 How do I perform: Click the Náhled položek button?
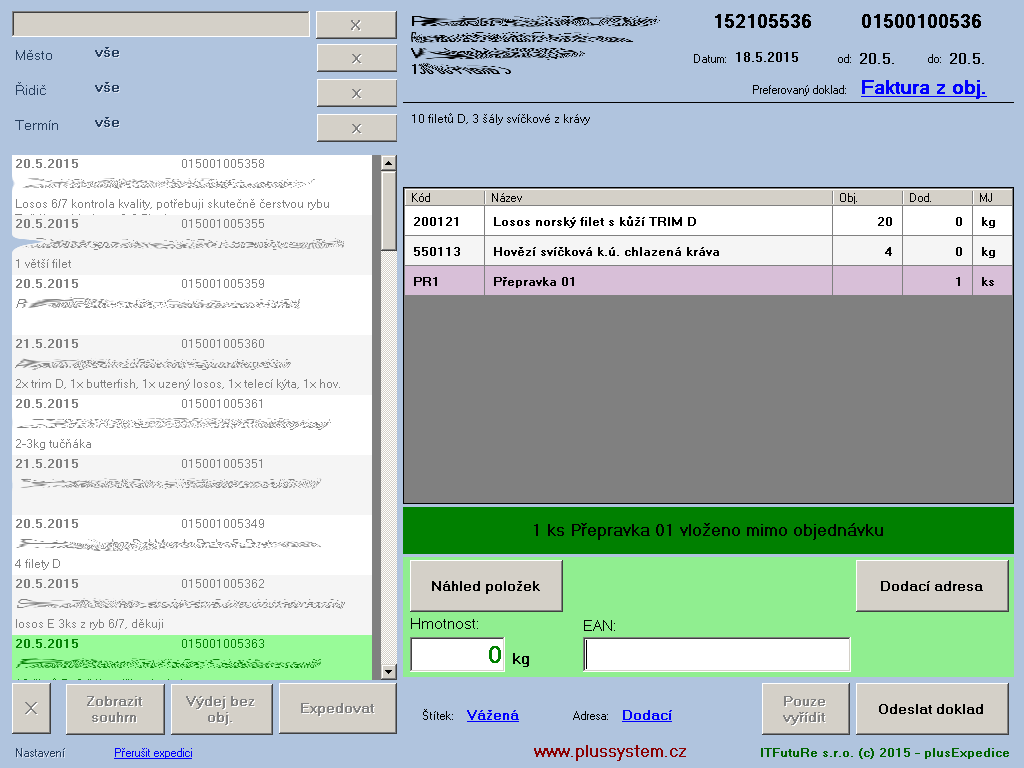pos(486,586)
